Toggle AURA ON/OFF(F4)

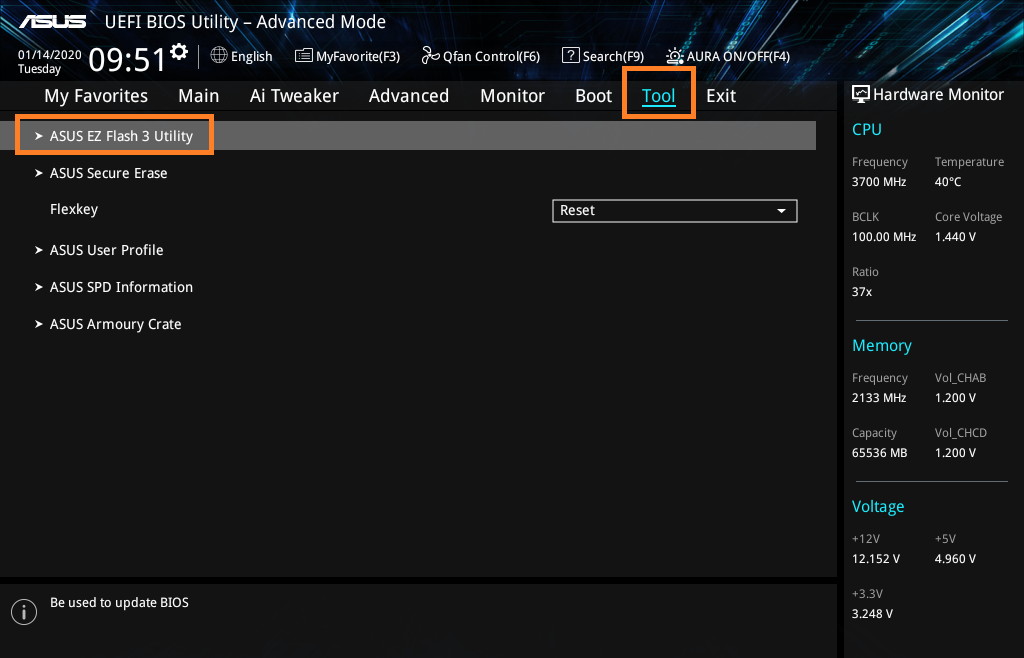(738, 56)
